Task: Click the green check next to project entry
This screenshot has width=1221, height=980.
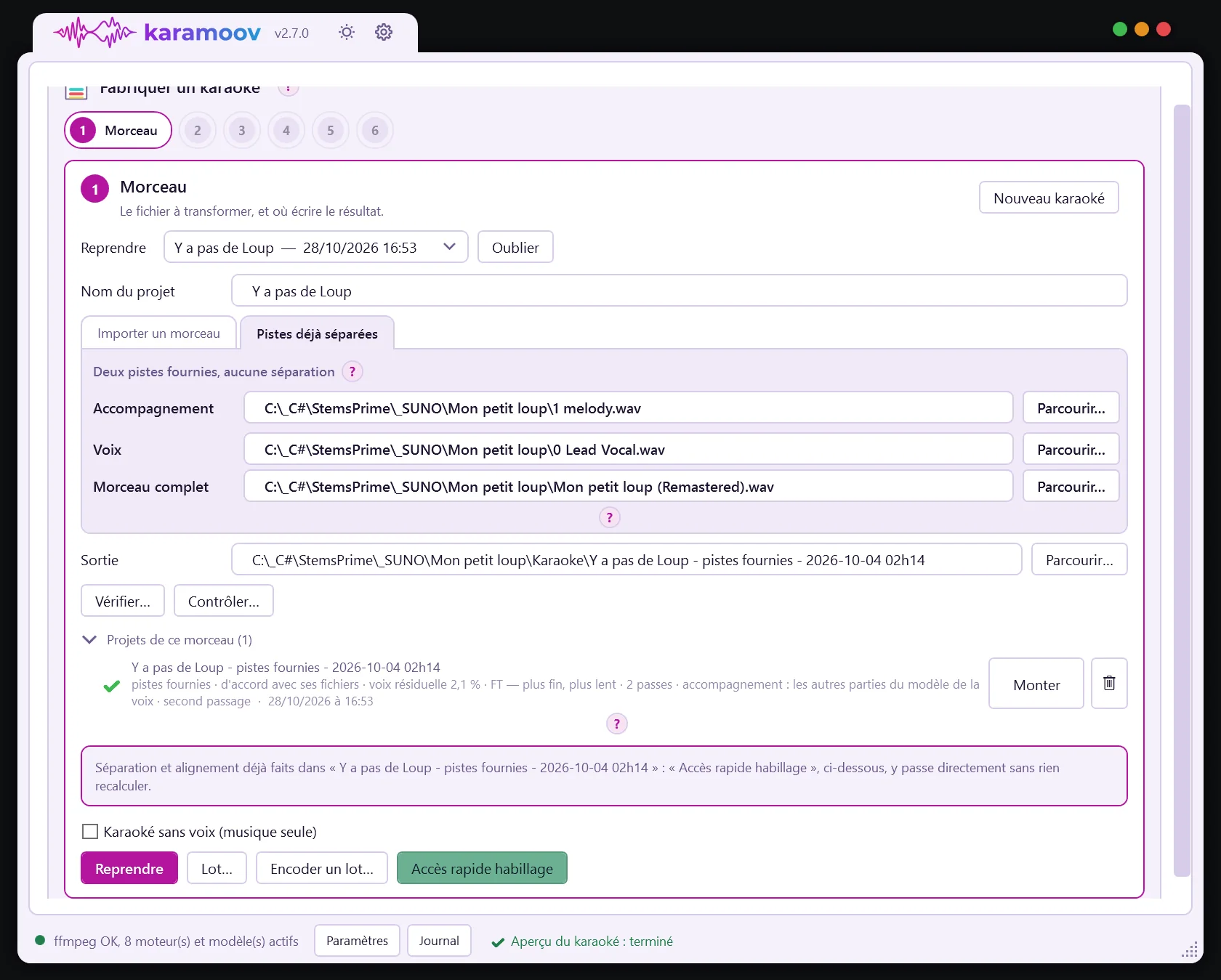Action: (111, 686)
